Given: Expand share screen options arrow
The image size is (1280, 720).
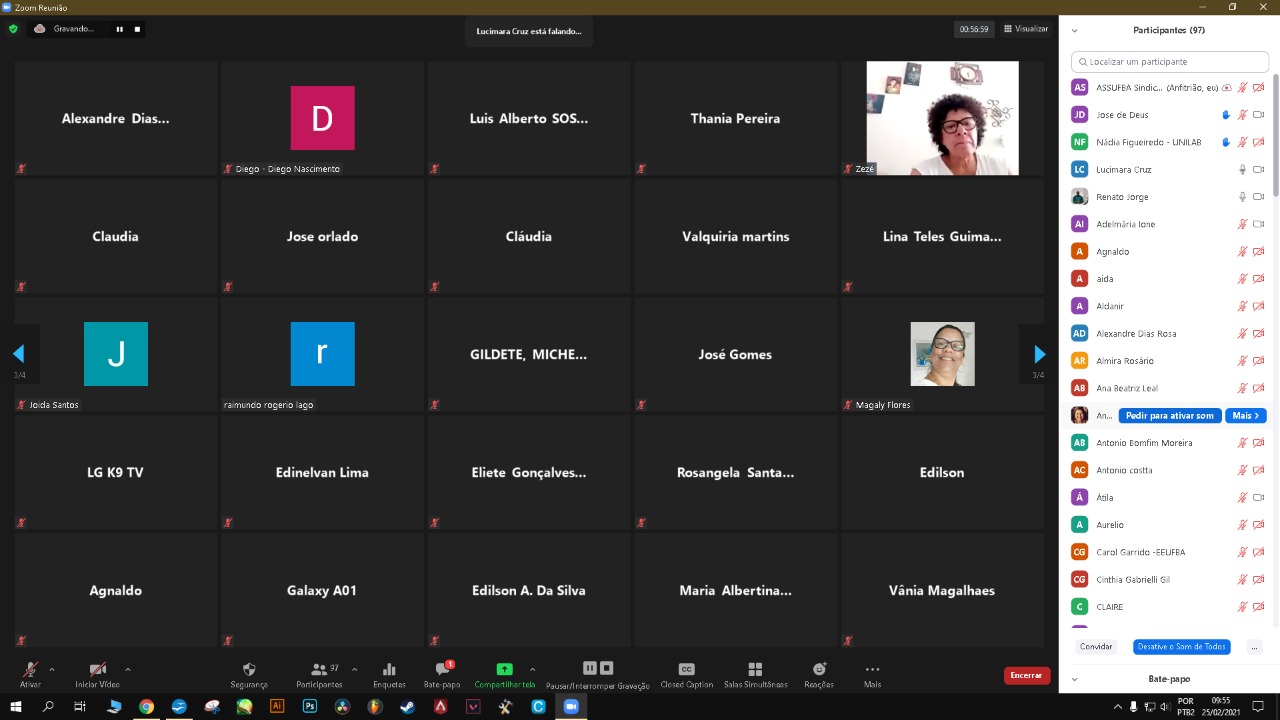Looking at the screenshot, I should click(x=532, y=669).
